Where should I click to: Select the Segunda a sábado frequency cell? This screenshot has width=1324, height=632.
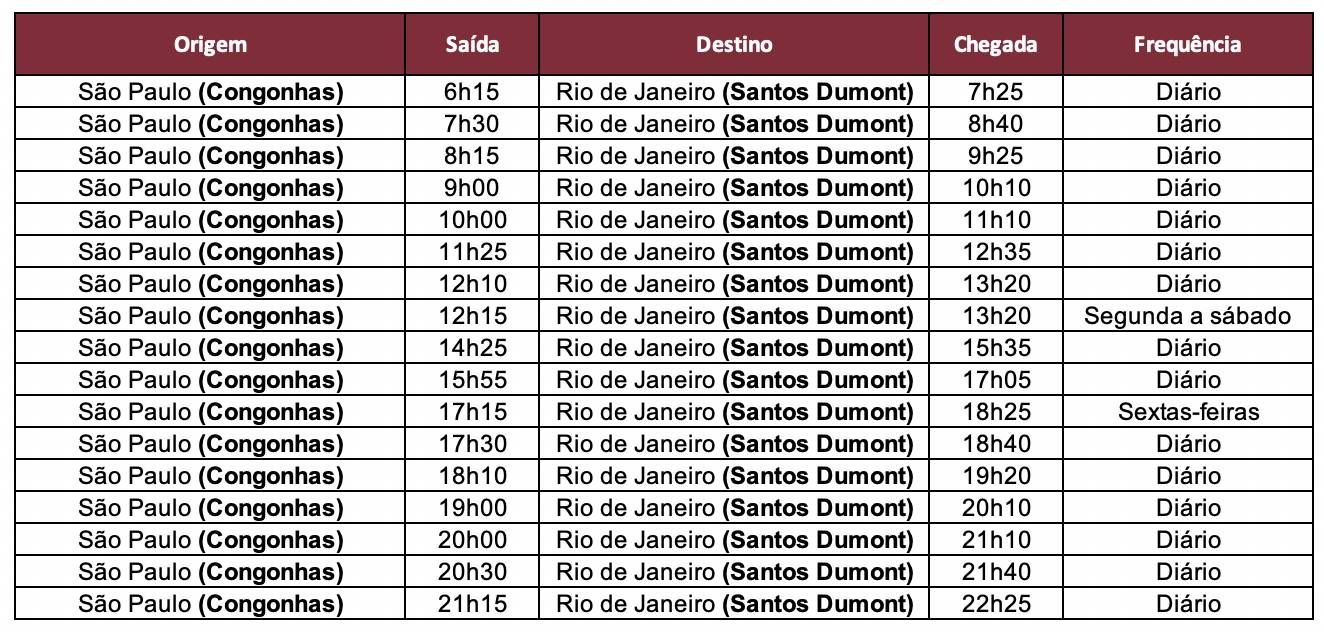pos(1188,316)
